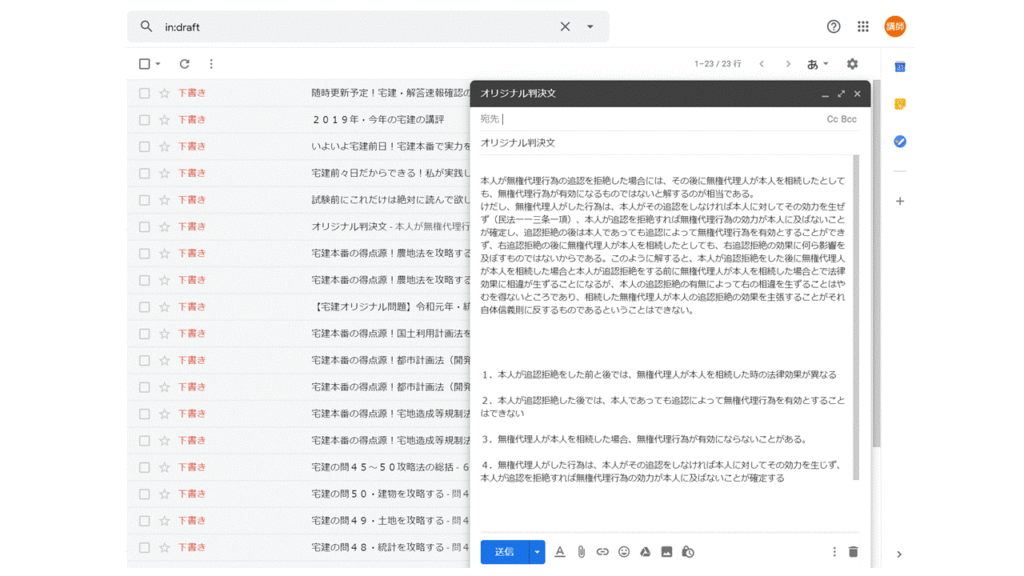Check the box for 宅建の問４９・土地を攻略する
This screenshot has height=576, width=1024.
pyautogui.click(x=144, y=521)
